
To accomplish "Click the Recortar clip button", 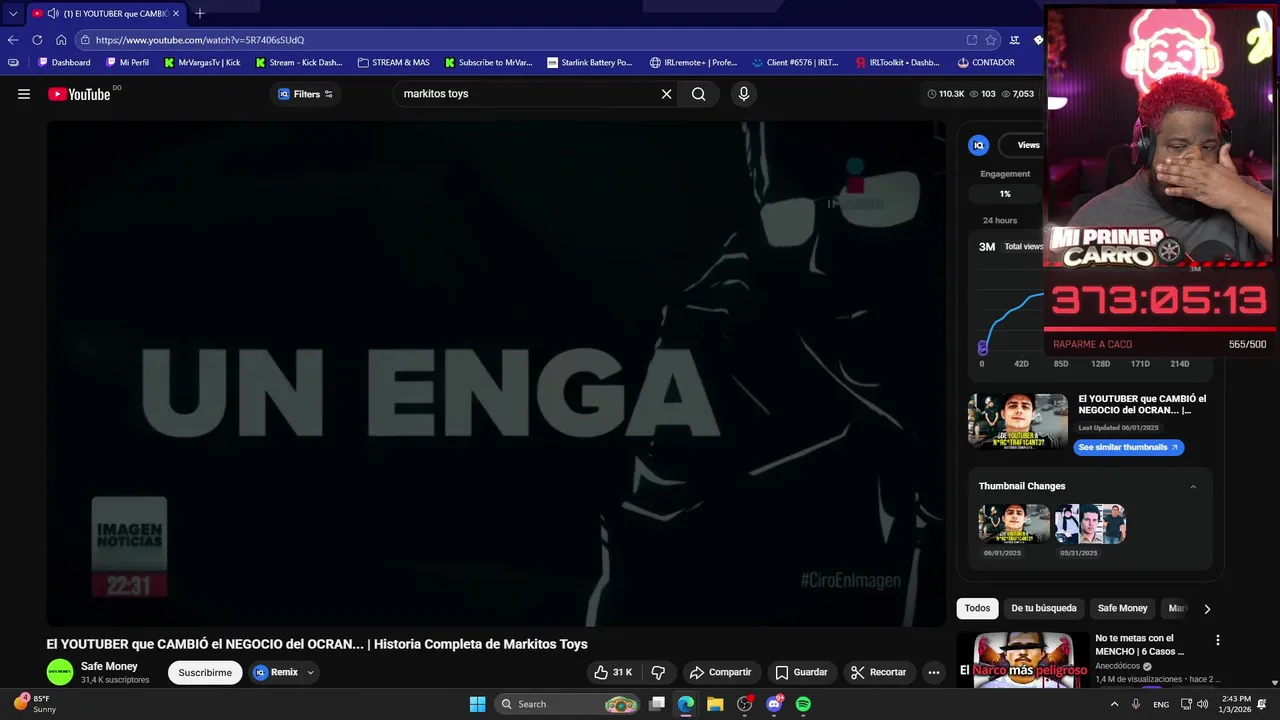I will tap(878, 672).
